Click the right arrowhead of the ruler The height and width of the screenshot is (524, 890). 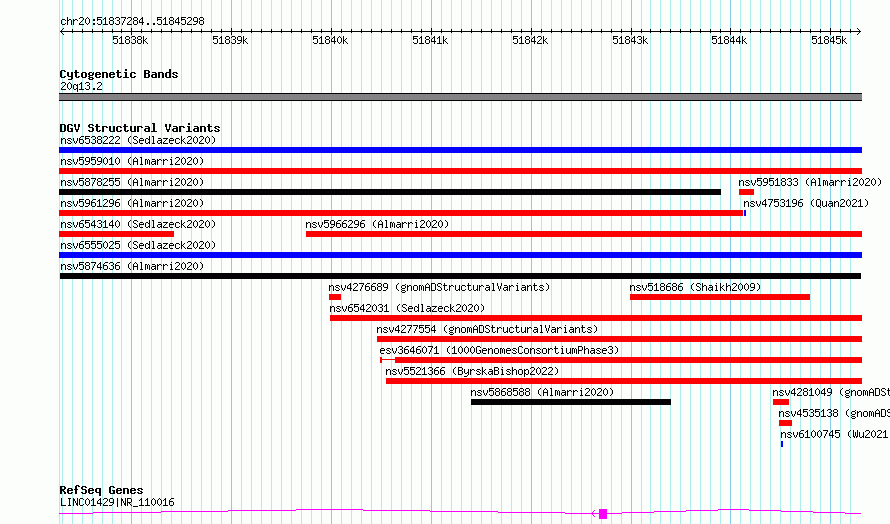point(859,32)
